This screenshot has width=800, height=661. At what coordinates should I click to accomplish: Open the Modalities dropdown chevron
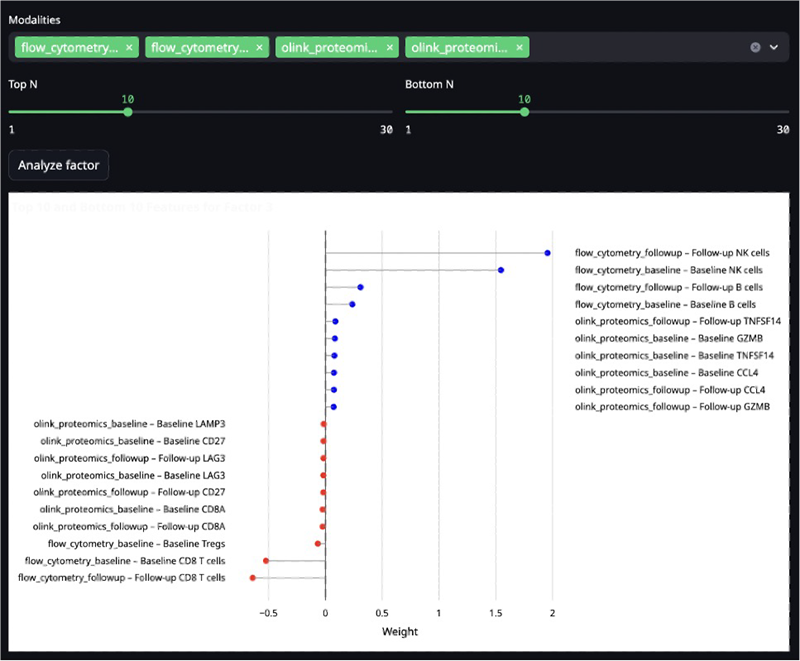(x=773, y=46)
